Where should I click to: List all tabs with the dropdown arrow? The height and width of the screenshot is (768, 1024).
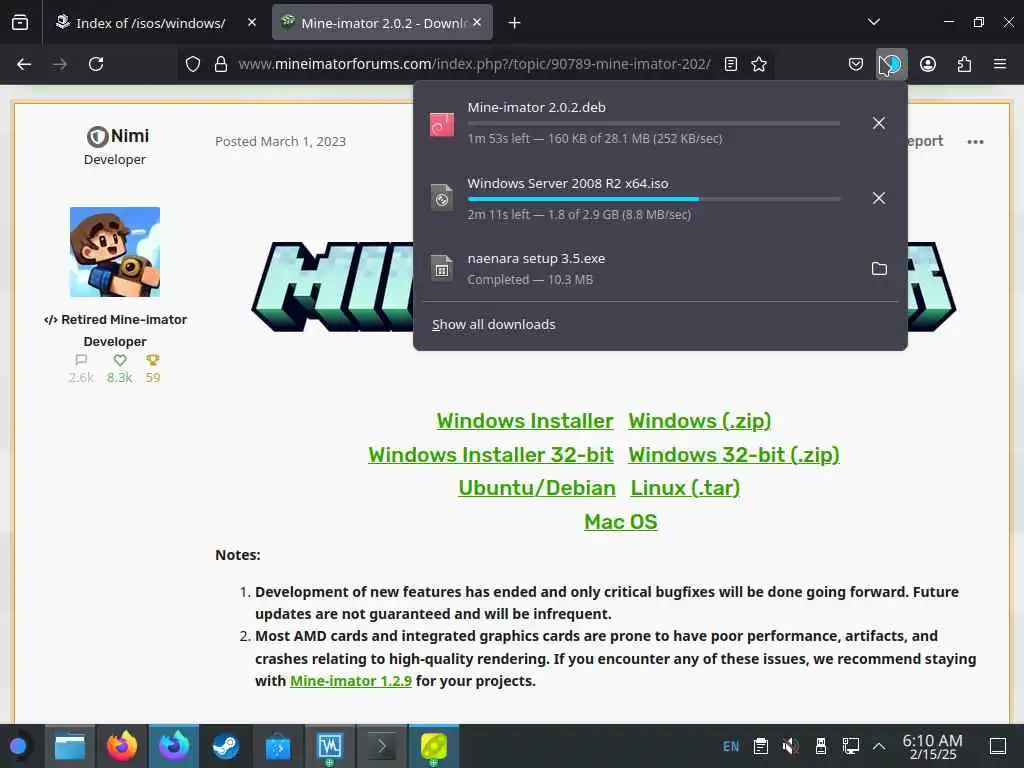click(x=874, y=22)
